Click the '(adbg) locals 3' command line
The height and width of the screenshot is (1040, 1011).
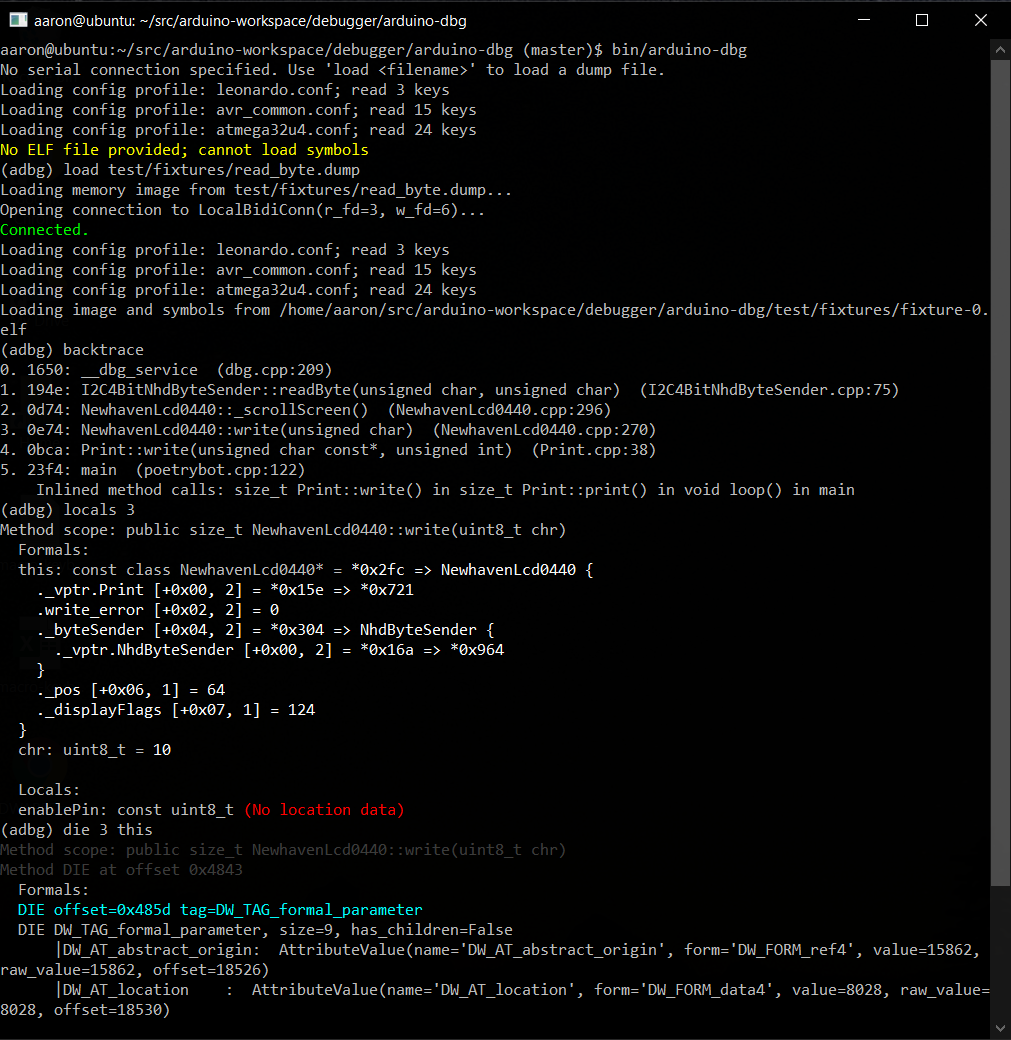tap(68, 510)
